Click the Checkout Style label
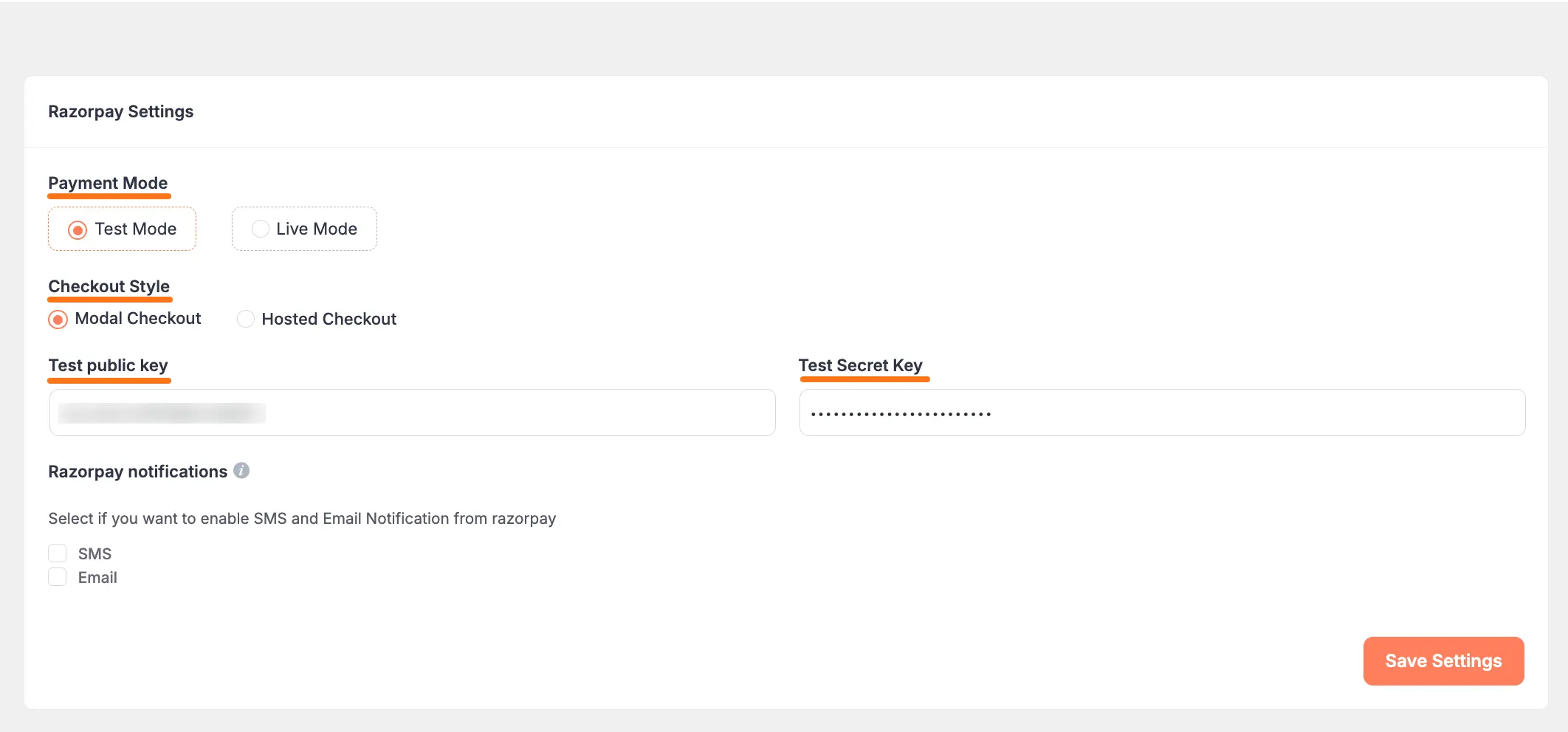The height and width of the screenshot is (732, 1568). coord(109,286)
